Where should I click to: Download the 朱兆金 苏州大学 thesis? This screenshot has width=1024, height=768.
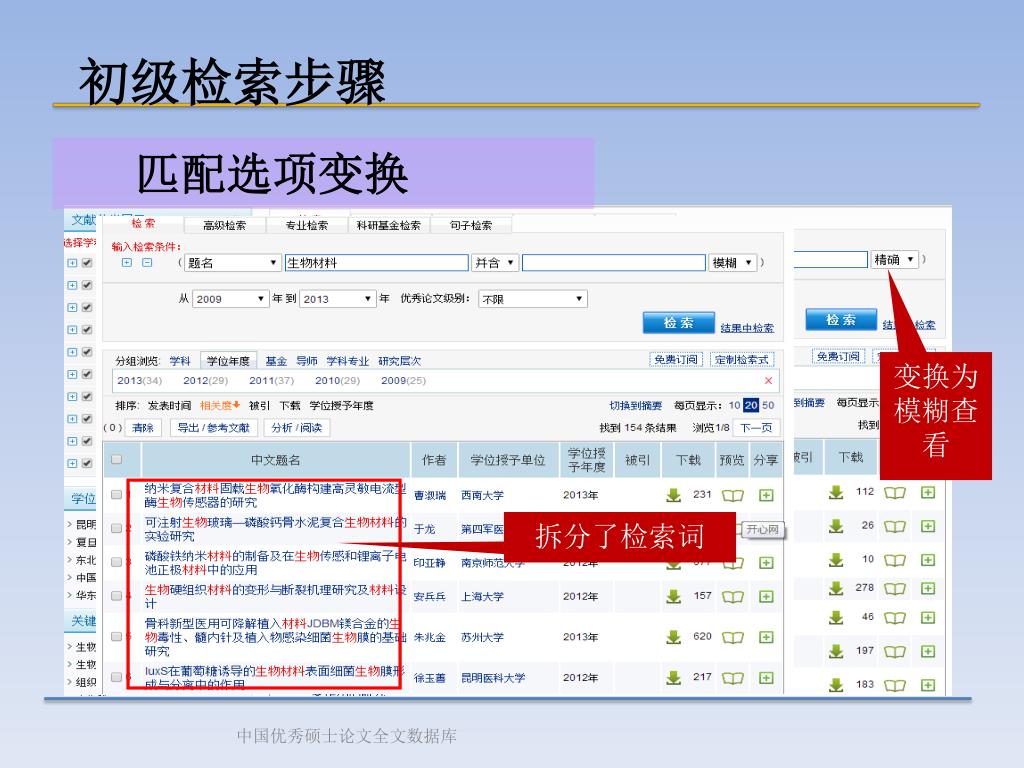pyautogui.click(x=673, y=637)
